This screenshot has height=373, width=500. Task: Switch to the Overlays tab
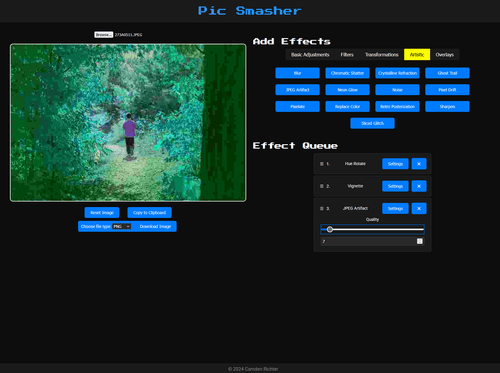click(445, 55)
